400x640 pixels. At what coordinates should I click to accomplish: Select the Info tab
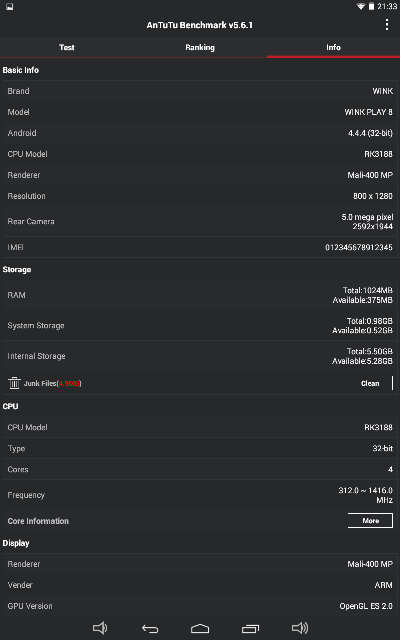pos(333,47)
